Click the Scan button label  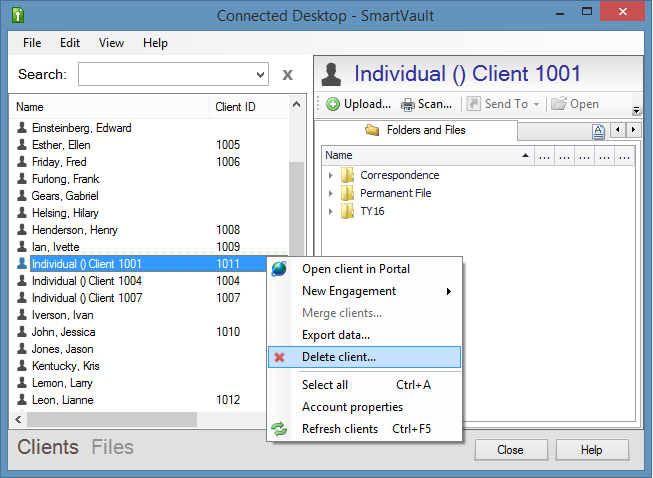tap(435, 104)
